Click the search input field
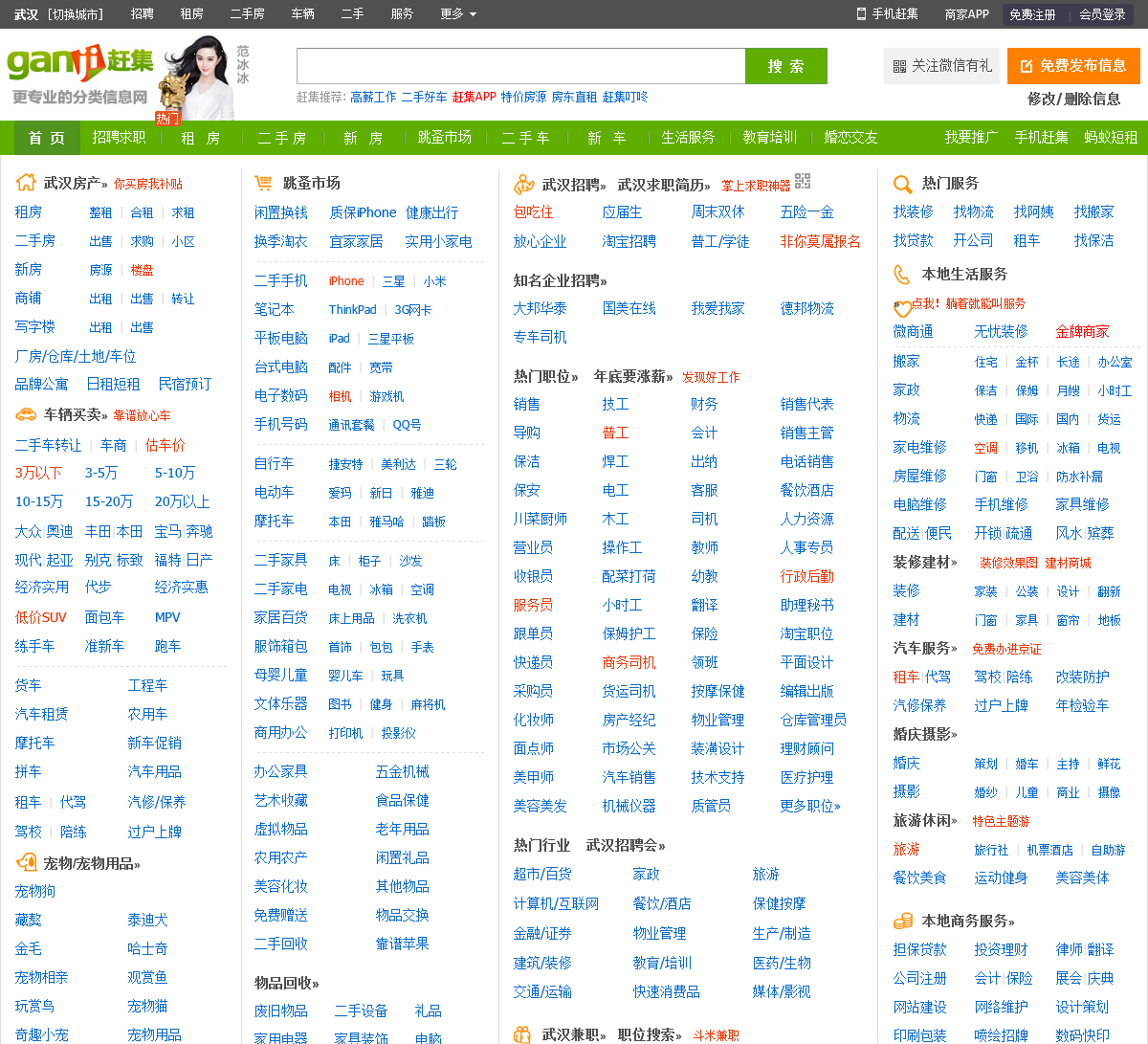The height and width of the screenshot is (1044, 1148). [520, 66]
